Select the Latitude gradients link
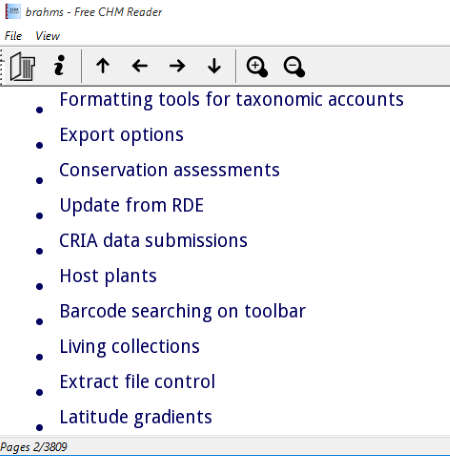Screen dimensions: 450x456 (x=136, y=417)
